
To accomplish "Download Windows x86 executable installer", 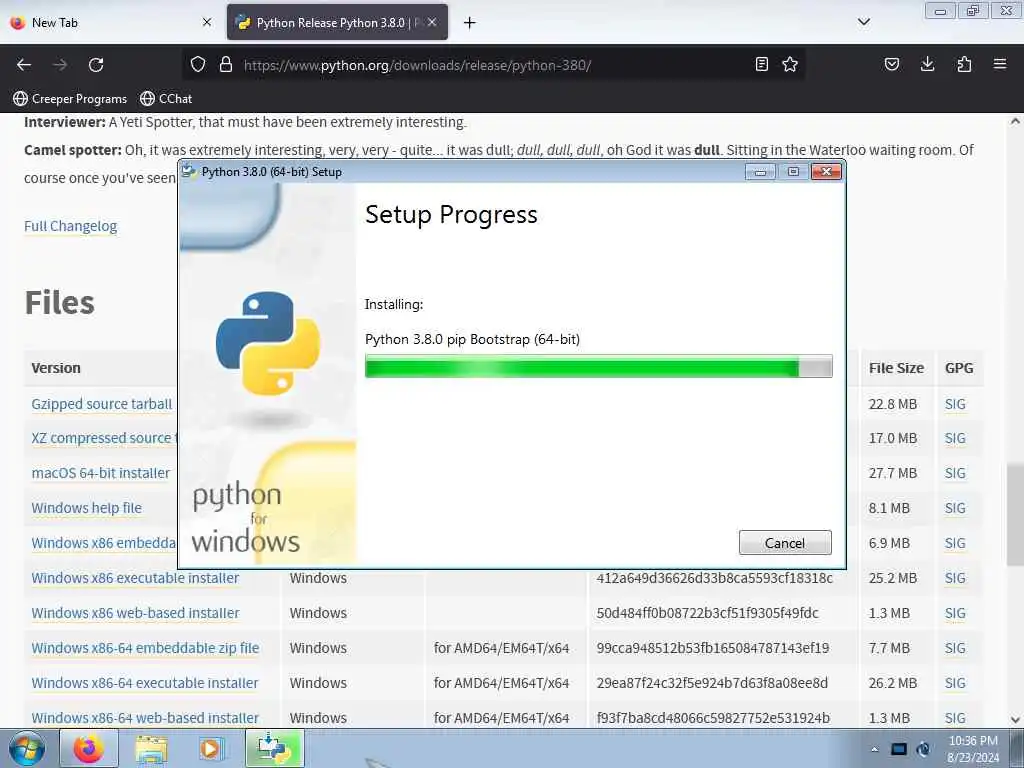I will 135,578.
